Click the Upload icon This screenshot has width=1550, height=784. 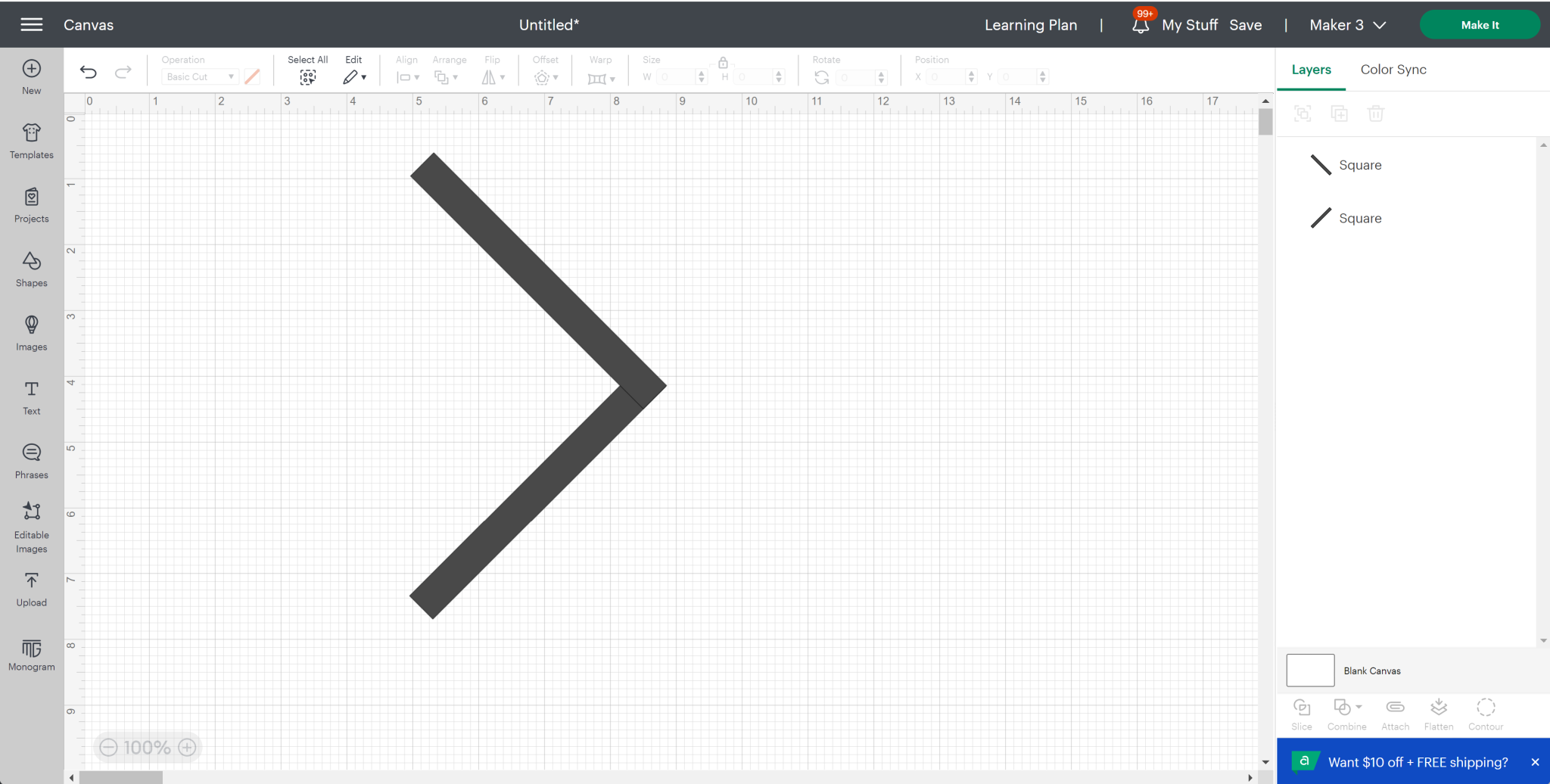coord(32,580)
